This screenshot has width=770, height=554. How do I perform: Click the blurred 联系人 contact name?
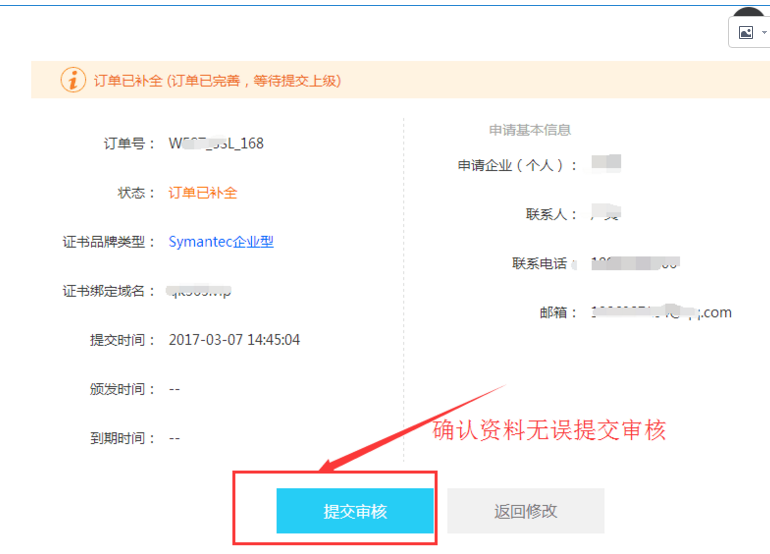pos(605,214)
